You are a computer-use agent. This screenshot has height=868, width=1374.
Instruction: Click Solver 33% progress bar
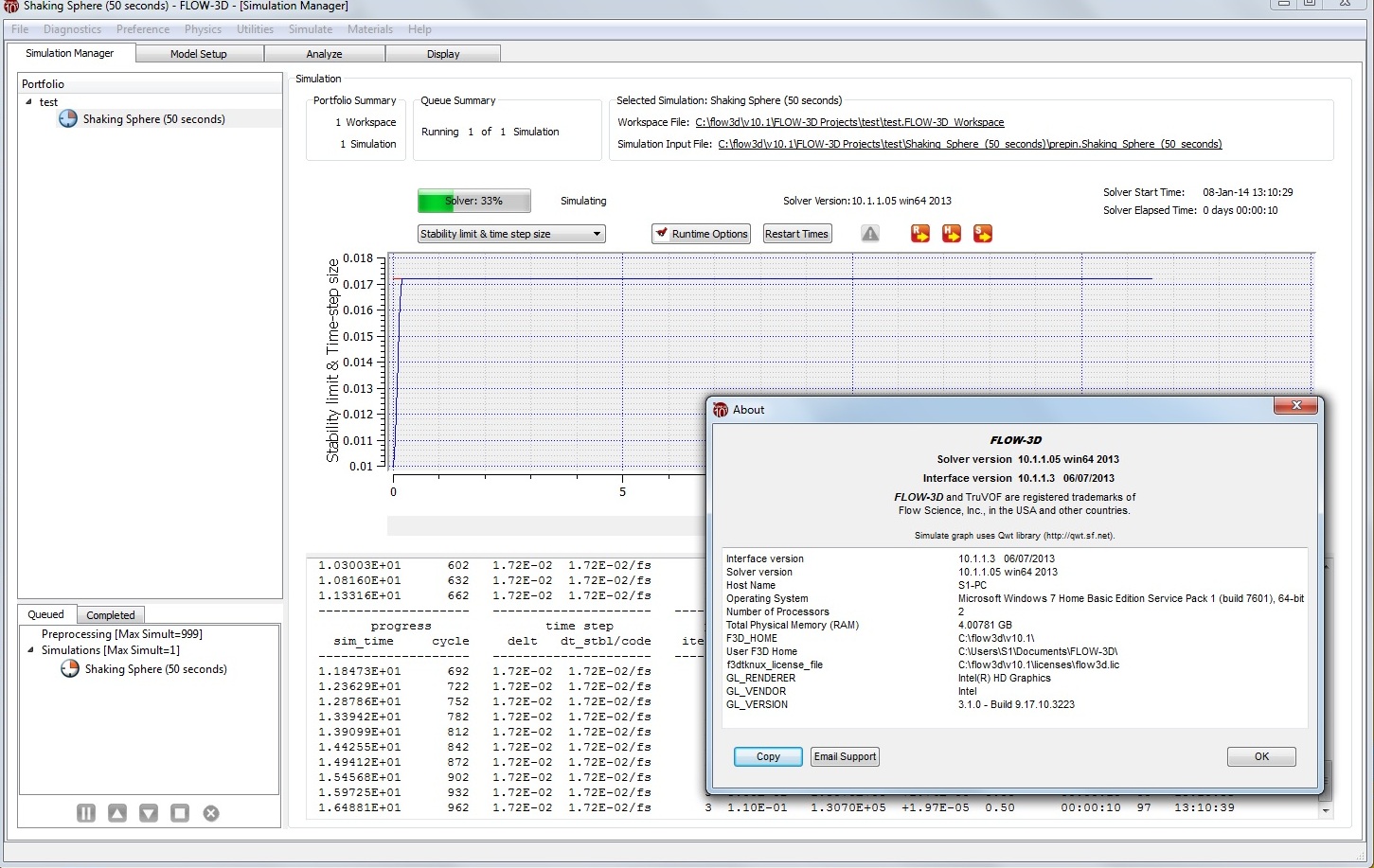pyautogui.click(x=473, y=201)
